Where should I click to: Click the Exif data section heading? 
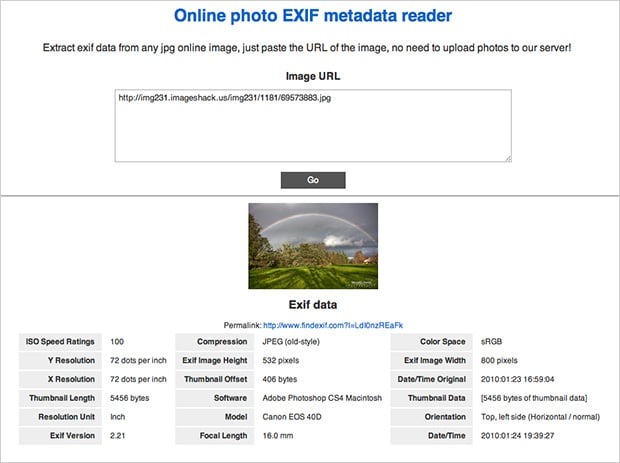(x=312, y=305)
